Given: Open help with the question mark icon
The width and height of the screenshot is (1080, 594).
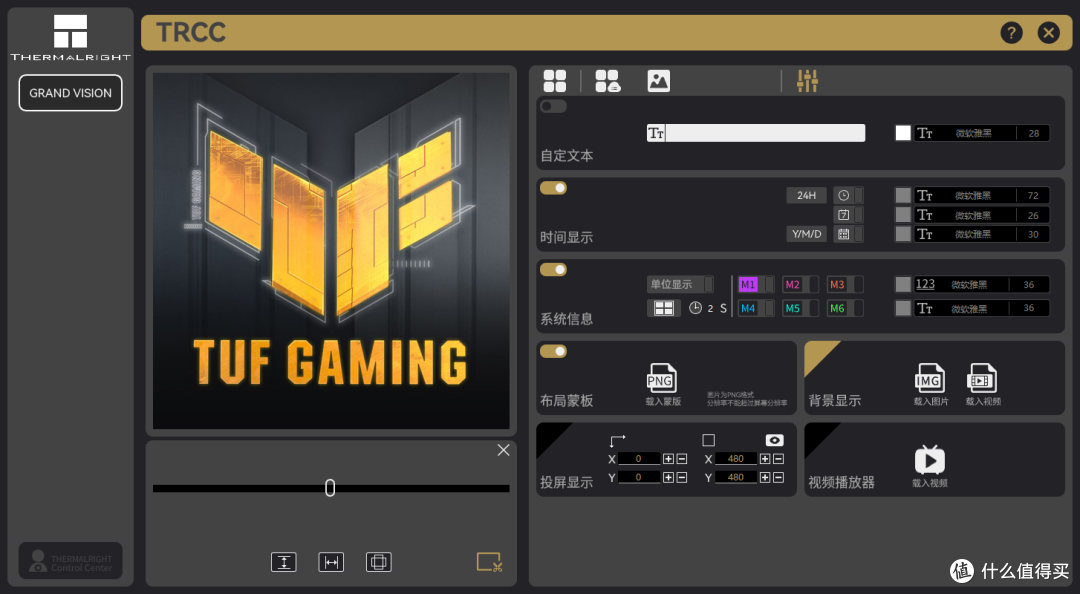Looking at the screenshot, I should coord(1011,32).
